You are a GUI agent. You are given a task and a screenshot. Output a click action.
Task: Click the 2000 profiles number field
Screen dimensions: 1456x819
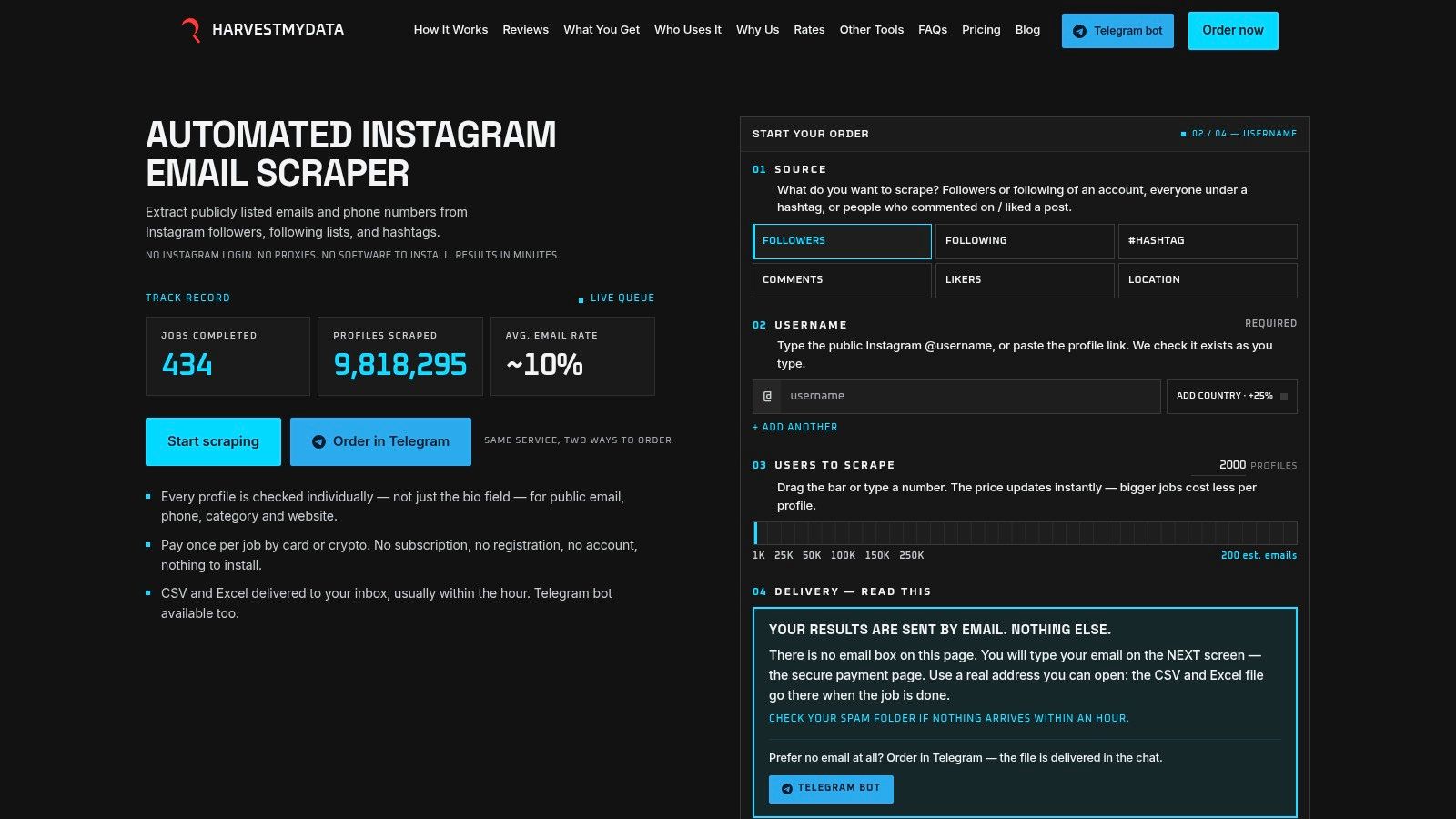tap(1229, 465)
